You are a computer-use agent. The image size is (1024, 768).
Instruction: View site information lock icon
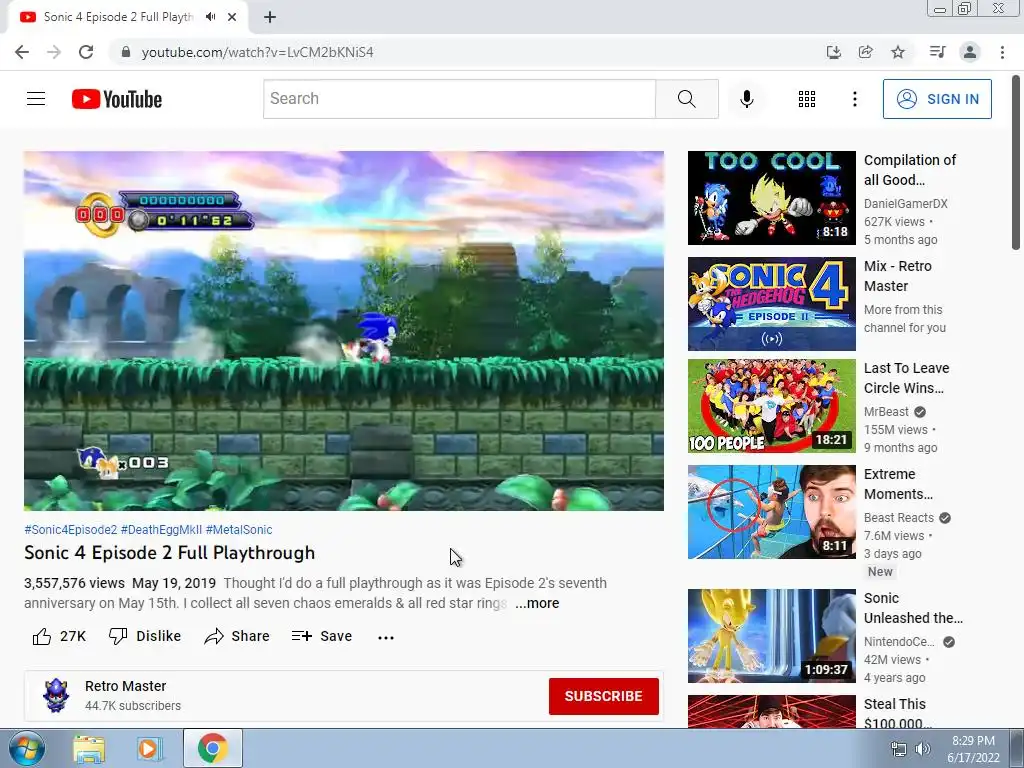[126, 52]
